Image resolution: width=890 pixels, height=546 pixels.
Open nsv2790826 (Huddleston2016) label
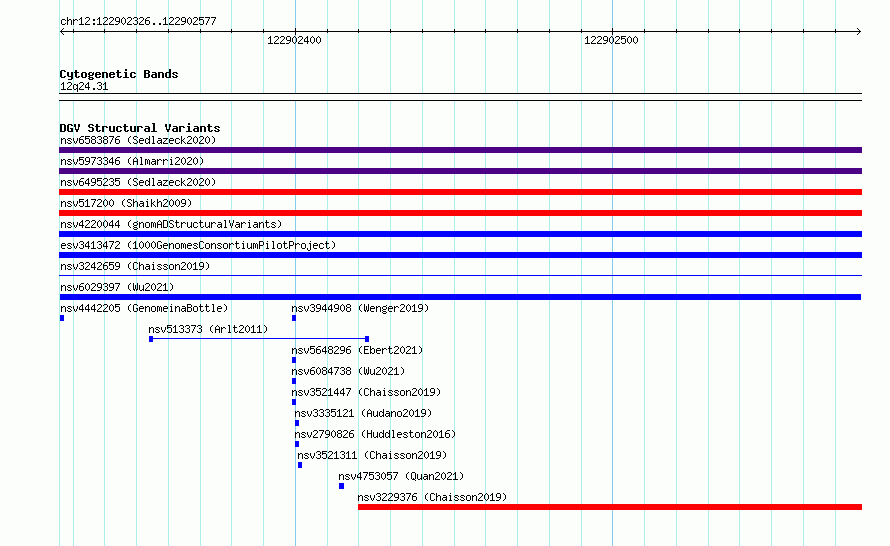(x=375, y=434)
